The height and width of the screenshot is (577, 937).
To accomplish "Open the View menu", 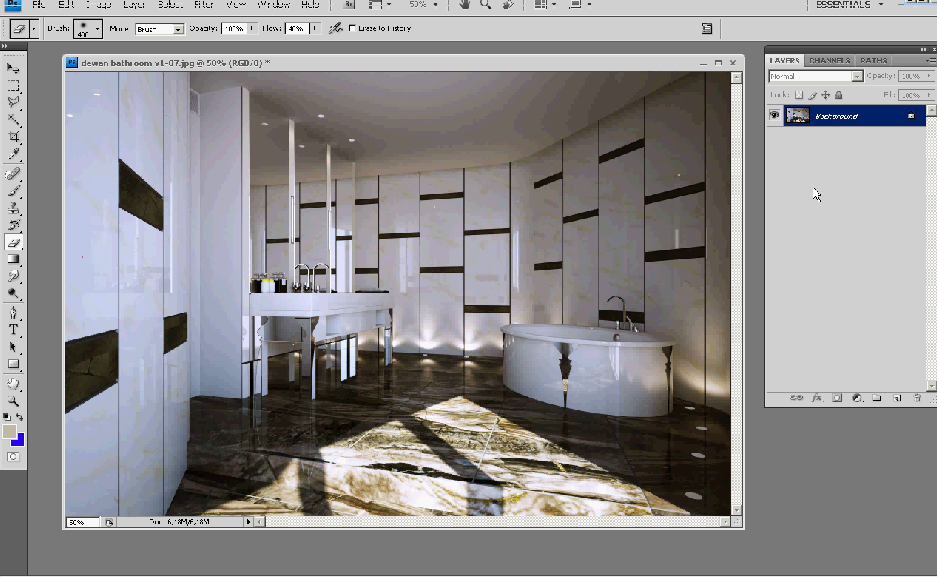I will point(236,4).
